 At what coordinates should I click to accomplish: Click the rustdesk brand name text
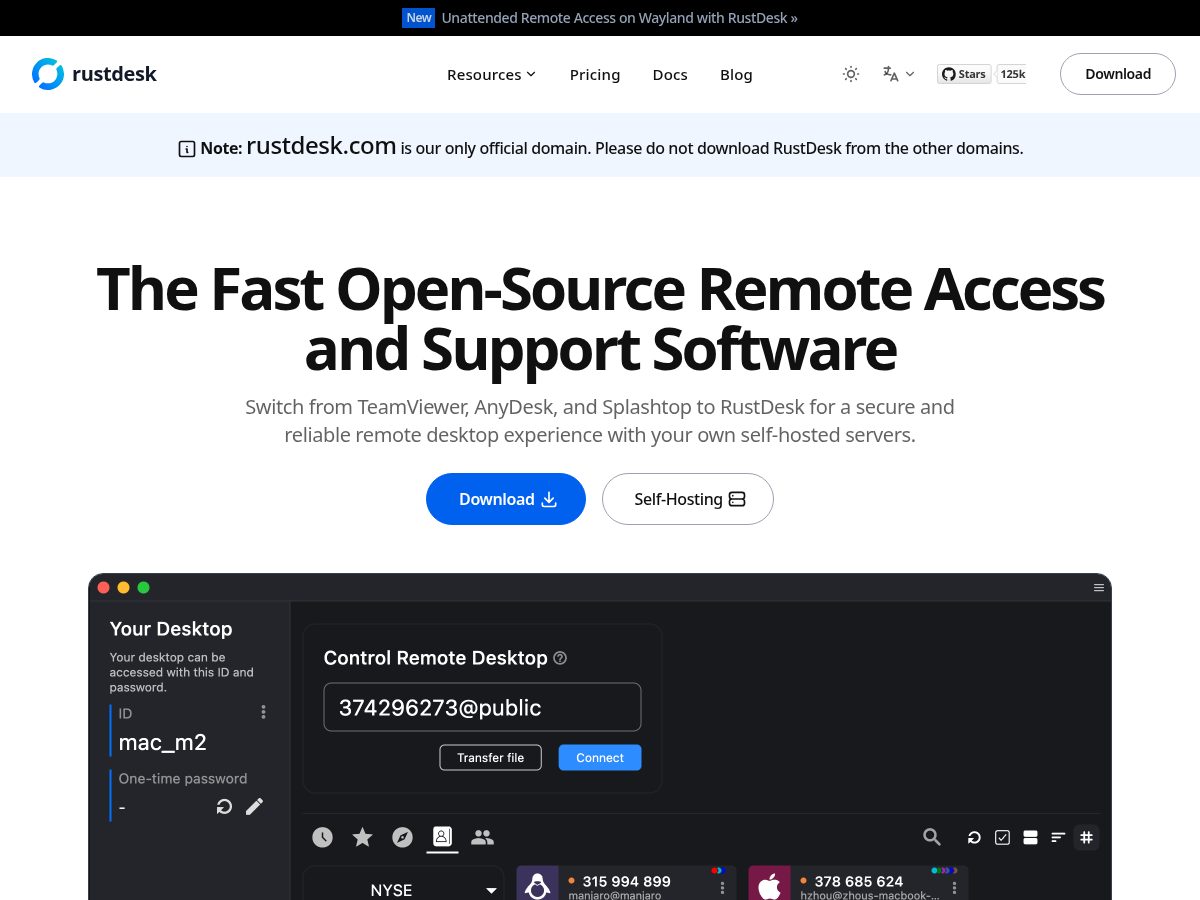click(115, 74)
